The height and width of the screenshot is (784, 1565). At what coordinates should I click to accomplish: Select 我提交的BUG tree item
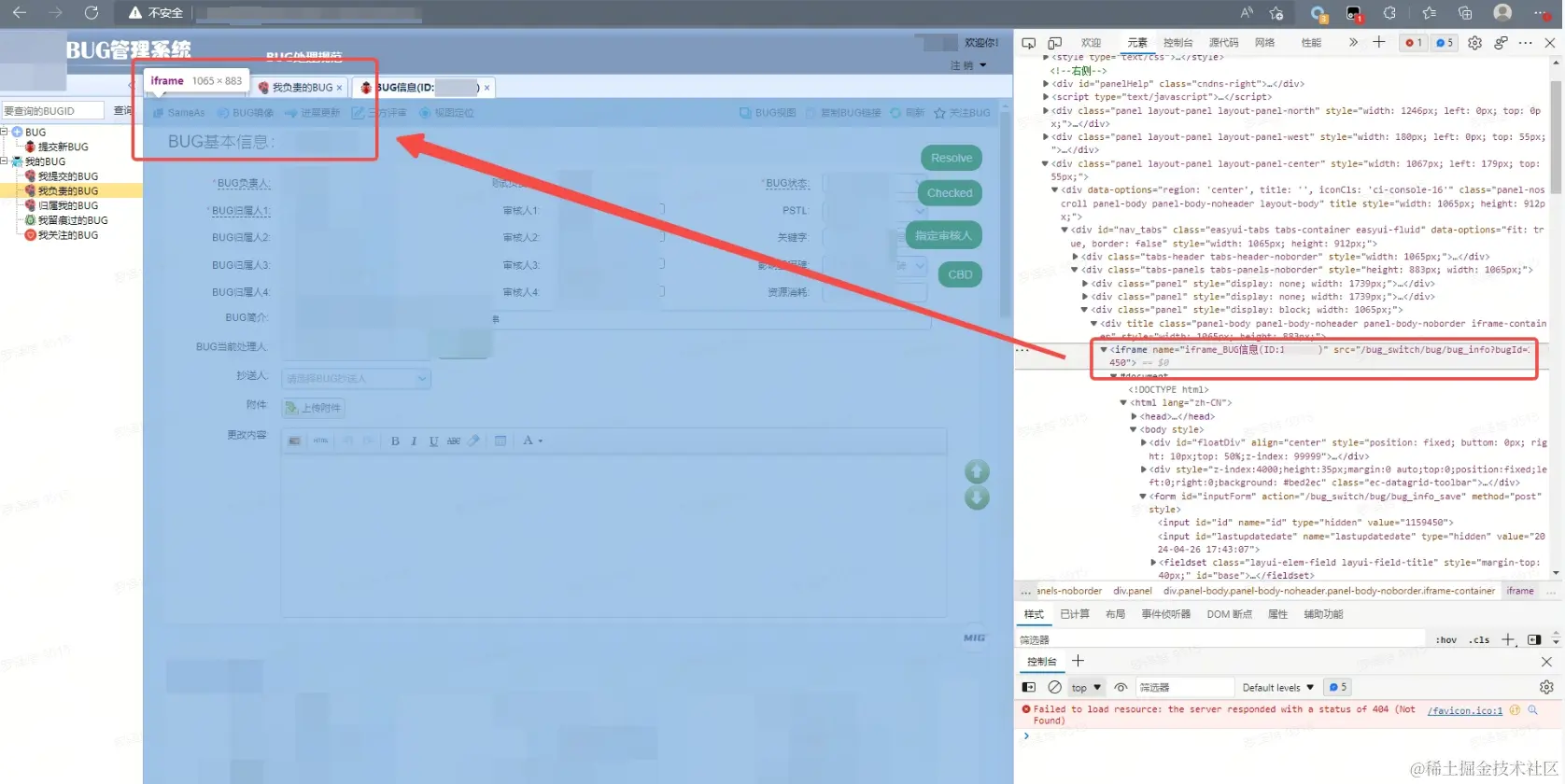67,176
